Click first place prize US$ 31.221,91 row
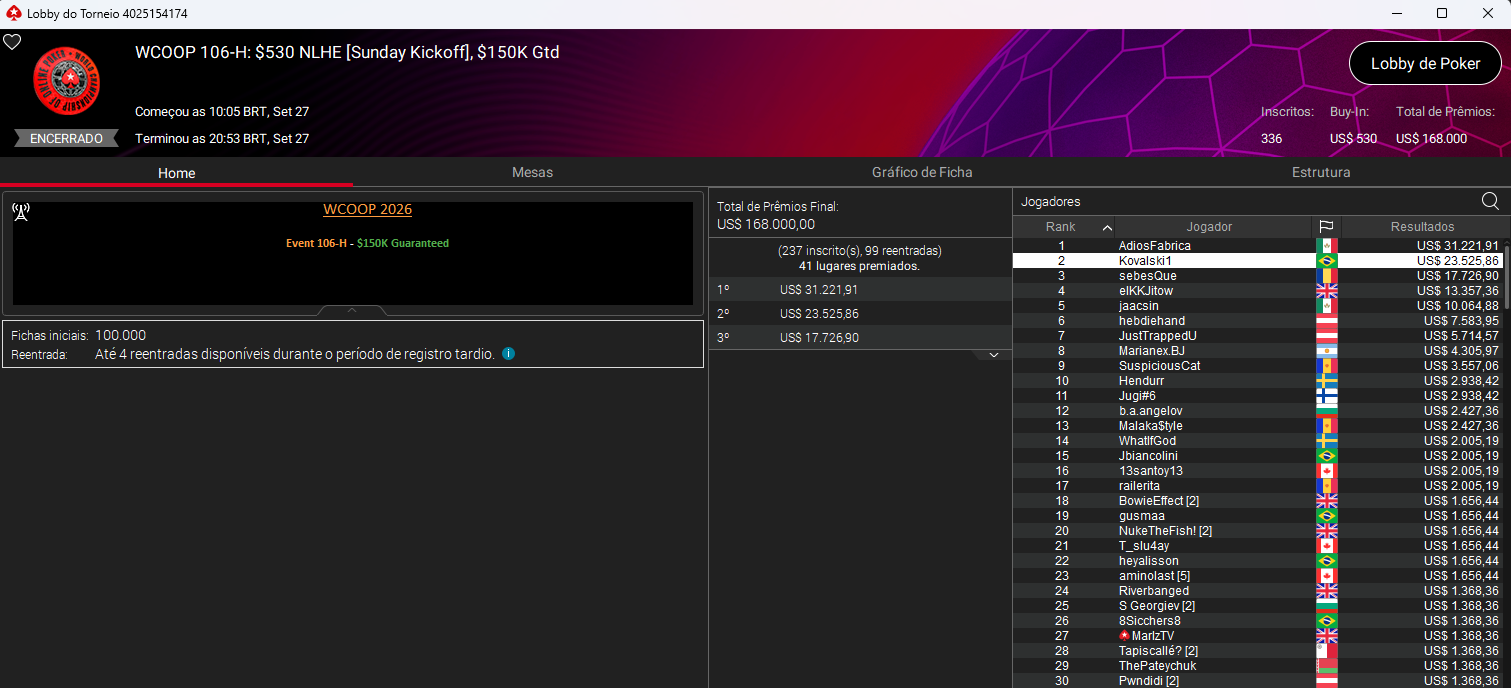Screen dimensions: 1511x688 860,290
